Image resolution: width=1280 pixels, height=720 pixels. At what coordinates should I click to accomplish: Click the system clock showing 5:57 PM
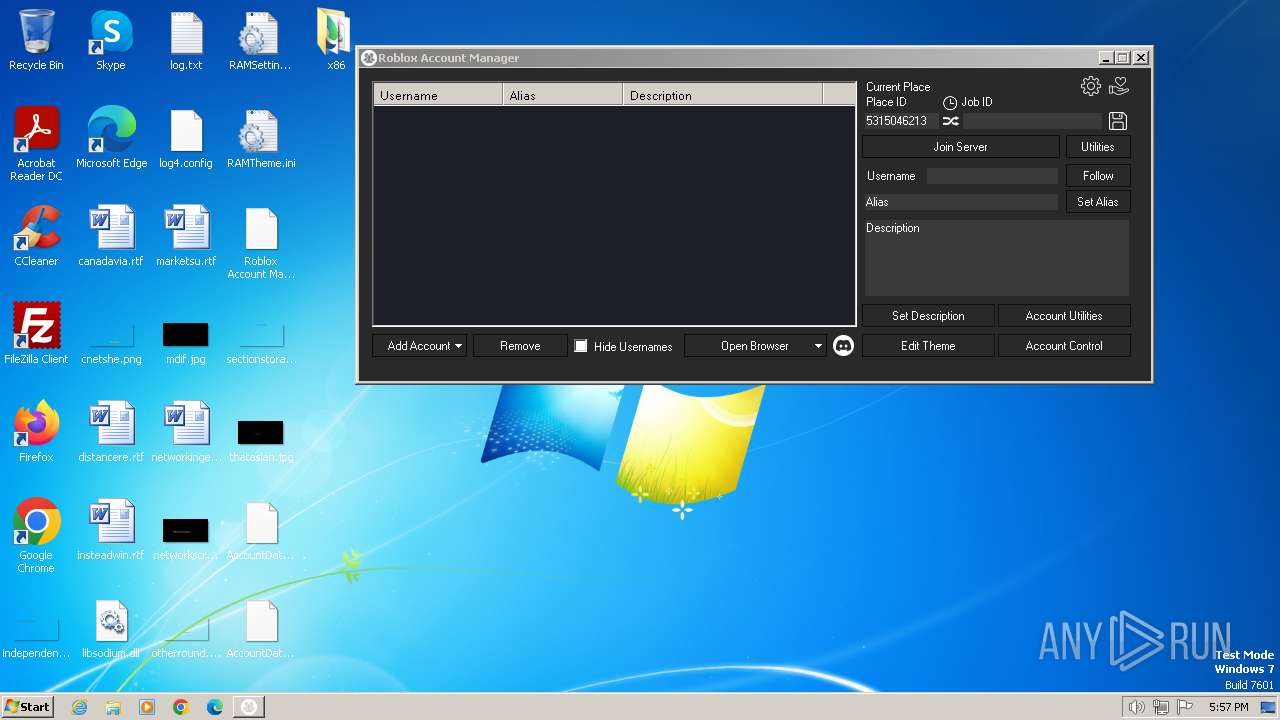pyautogui.click(x=1228, y=707)
